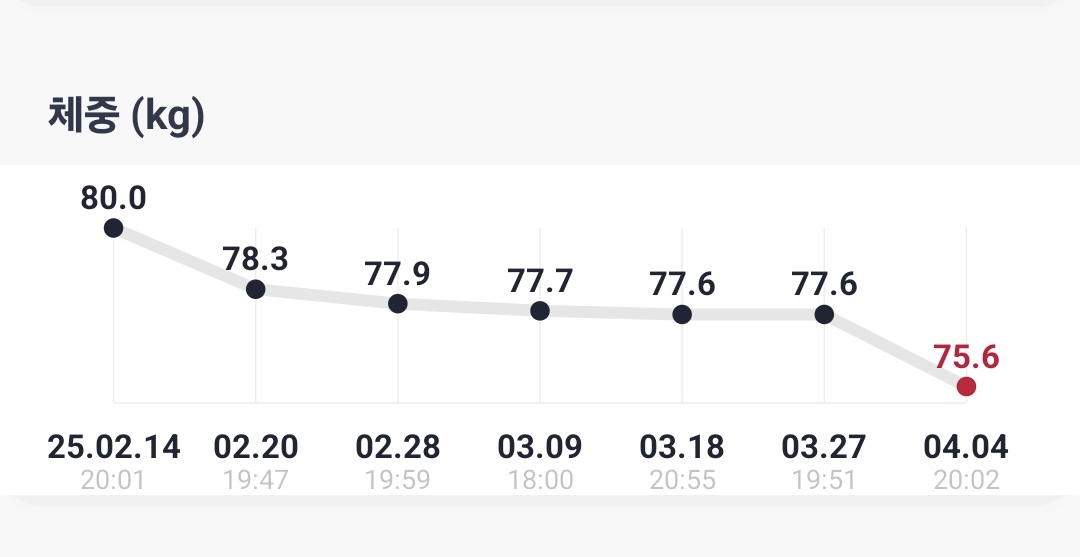Select the 04.04 date label

coord(966,447)
